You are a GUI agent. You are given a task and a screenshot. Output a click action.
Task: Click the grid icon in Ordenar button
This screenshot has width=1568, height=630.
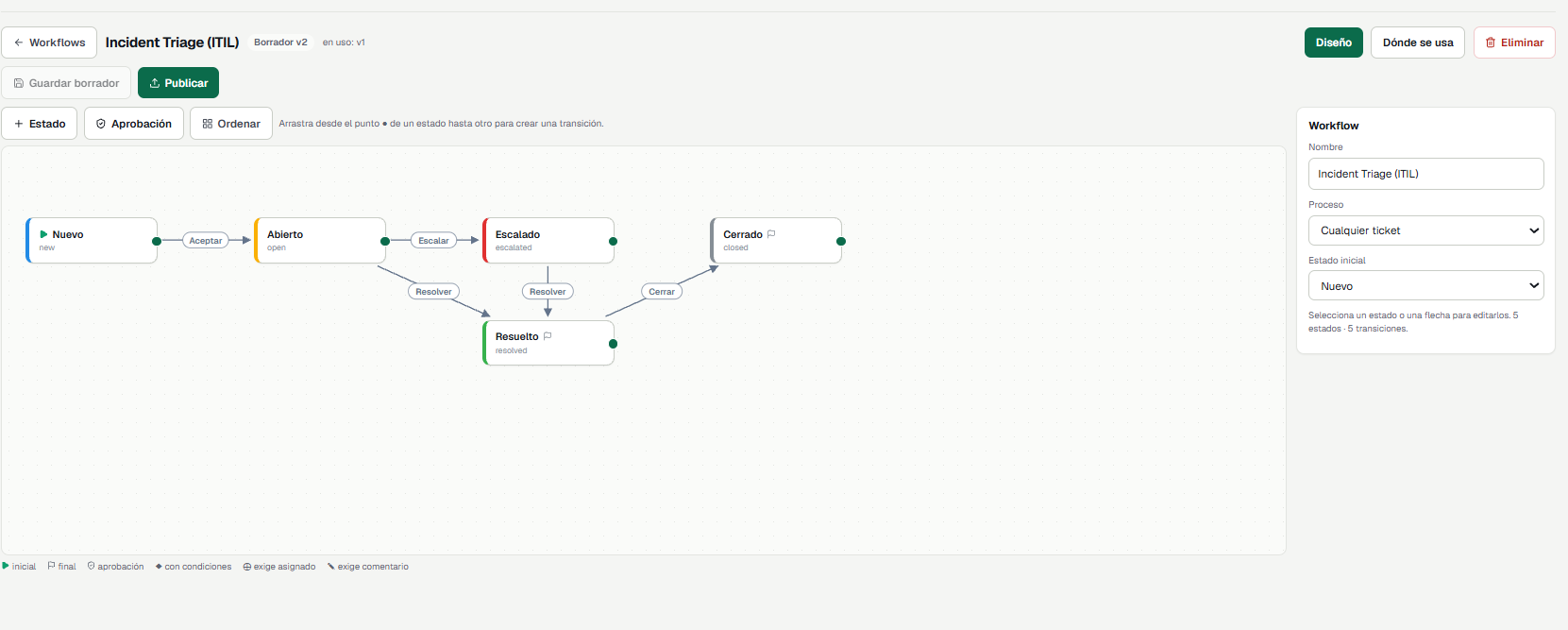[x=208, y=124]
